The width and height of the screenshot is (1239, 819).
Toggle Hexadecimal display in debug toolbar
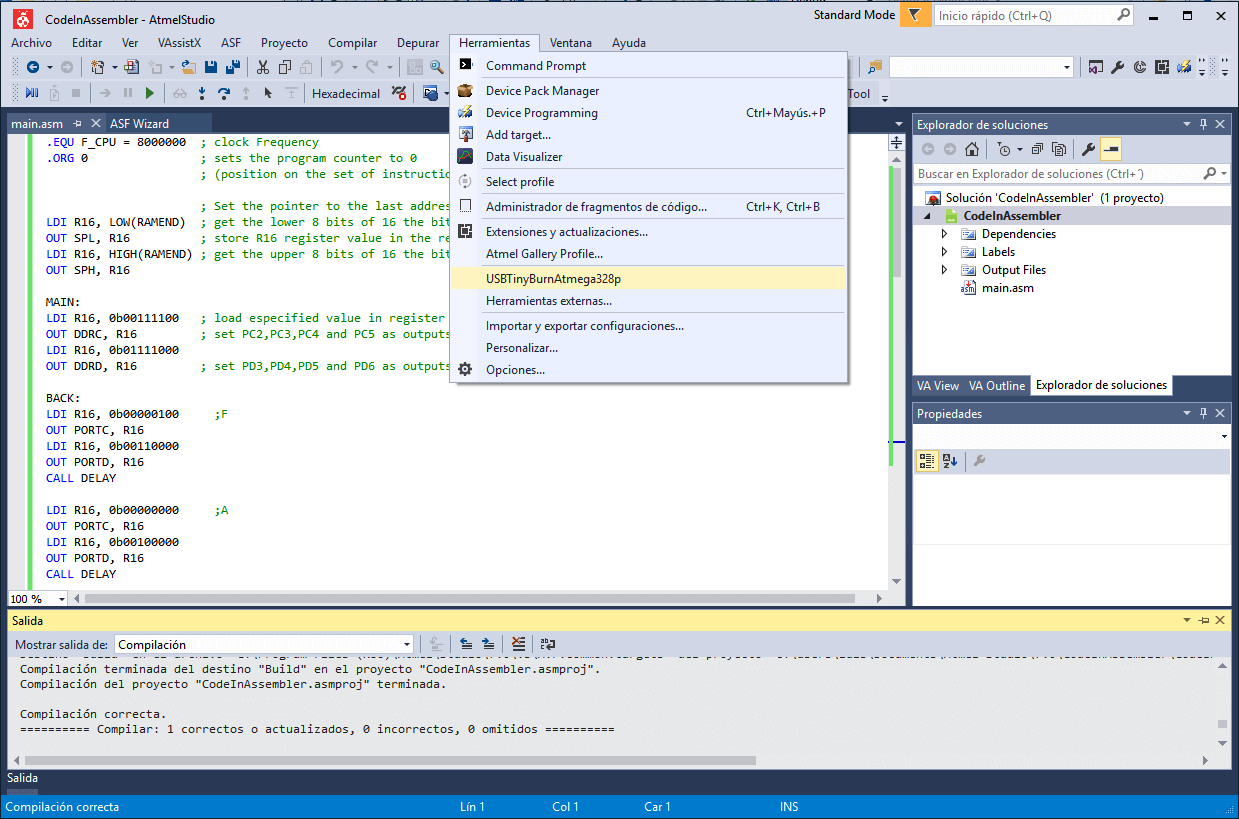point(346,94)
